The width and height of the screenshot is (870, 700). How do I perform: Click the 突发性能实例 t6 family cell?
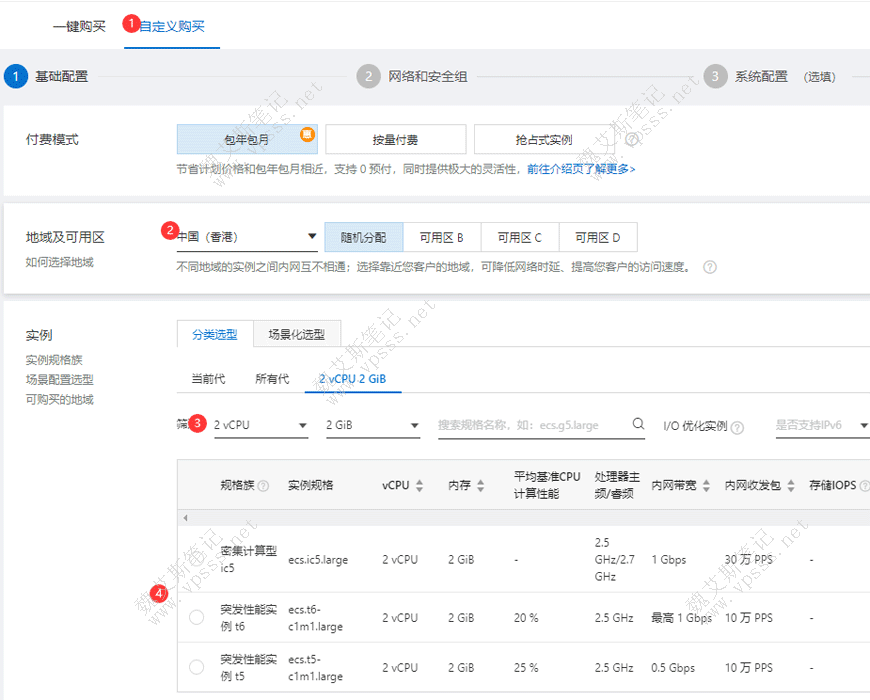coord(249,618)
